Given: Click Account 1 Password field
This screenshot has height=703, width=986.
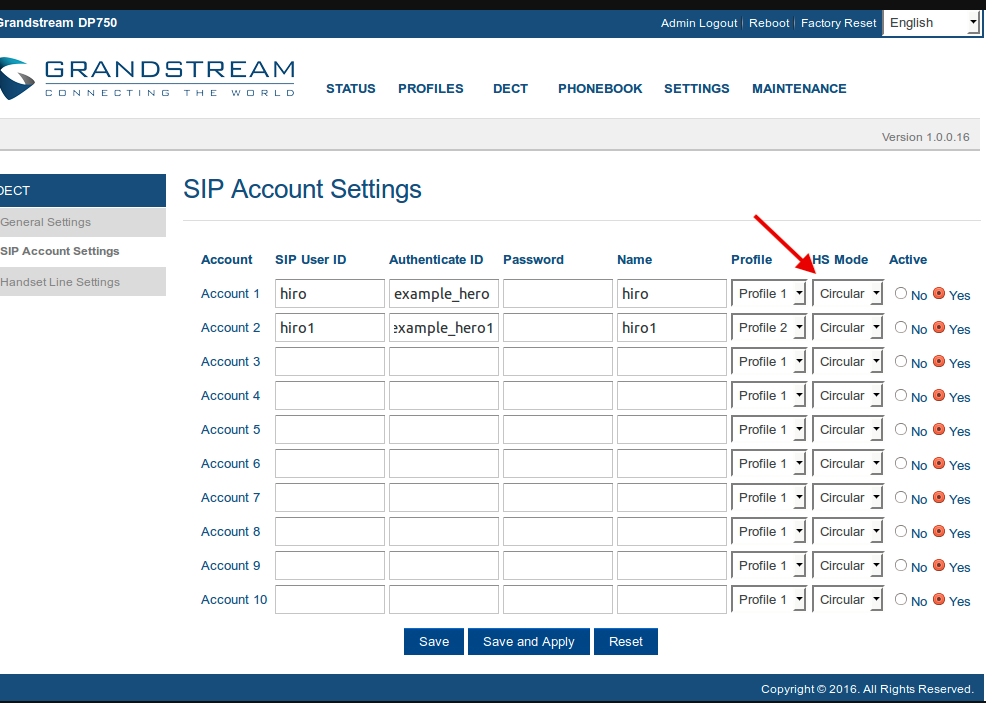Looking at the screenshot, I should pos(558,294).
